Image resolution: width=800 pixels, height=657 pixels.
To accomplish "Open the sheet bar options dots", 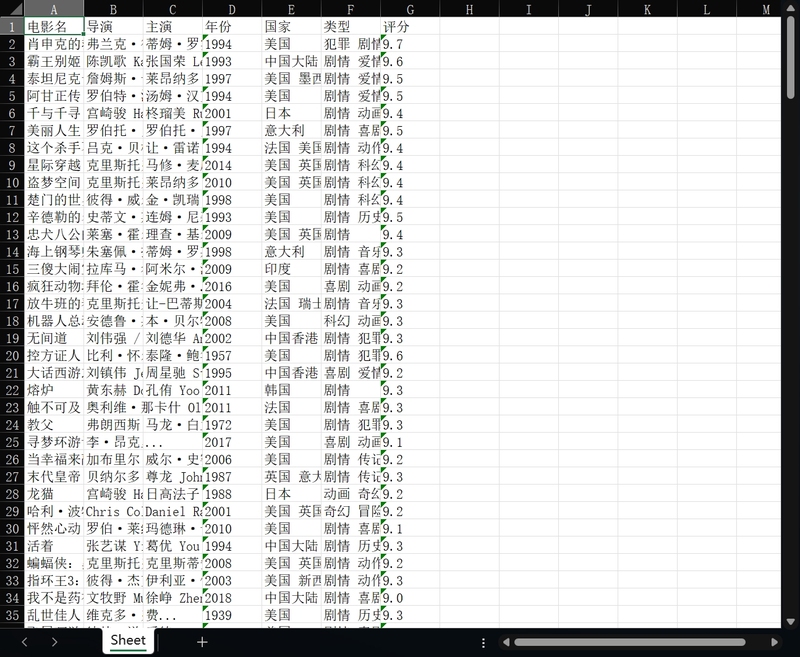I will tap(483, 643).
